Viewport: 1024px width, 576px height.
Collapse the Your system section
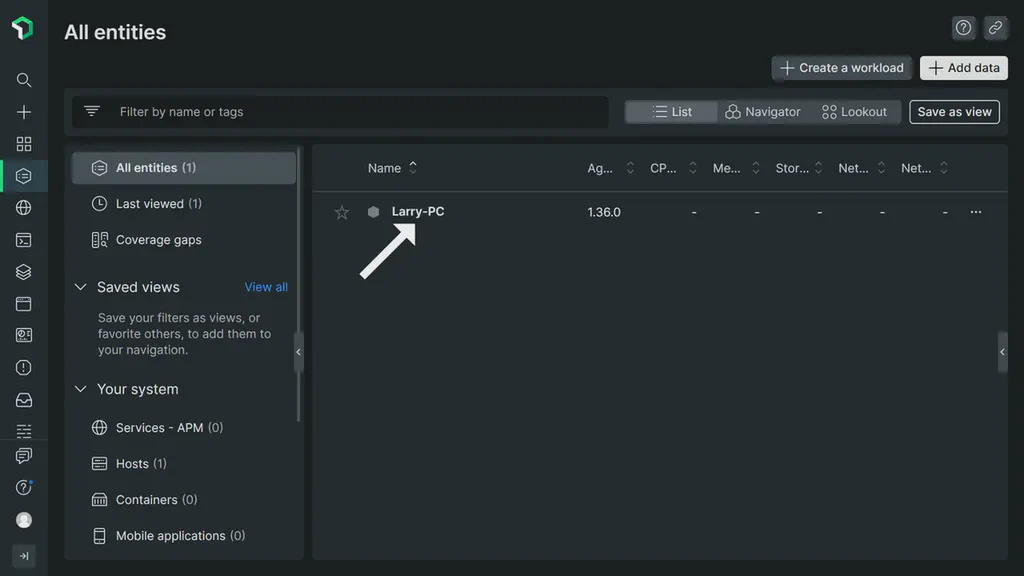(x=80, y=389)
